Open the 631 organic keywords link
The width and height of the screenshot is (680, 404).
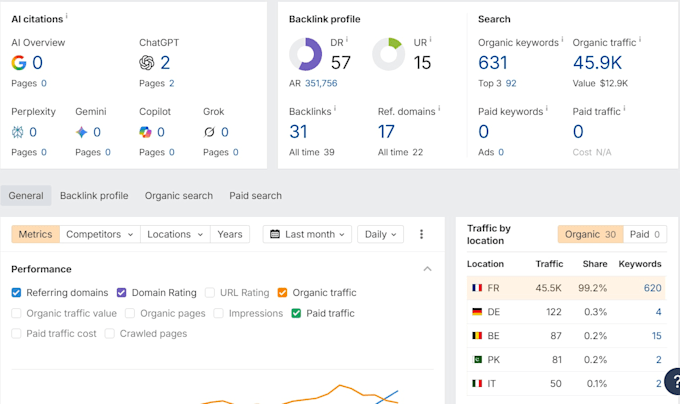click(x=493, y=63)
